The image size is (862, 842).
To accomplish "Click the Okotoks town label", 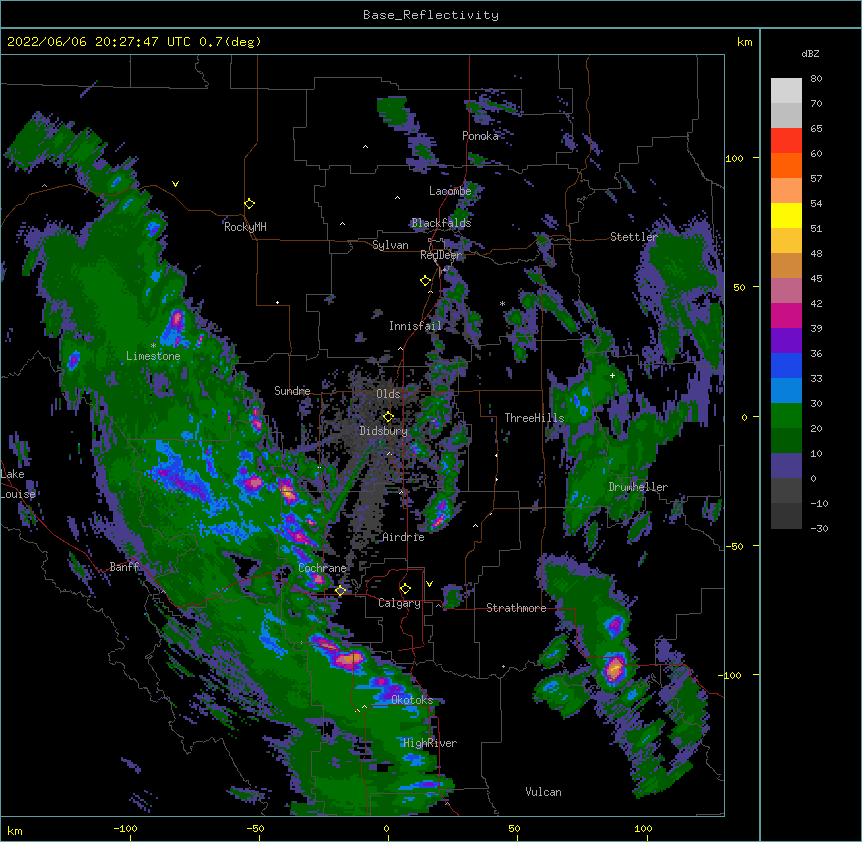I will 412,700.
